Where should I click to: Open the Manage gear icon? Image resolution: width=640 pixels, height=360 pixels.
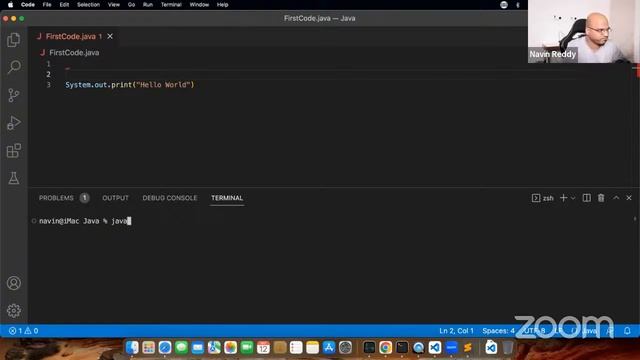[13, 311]
